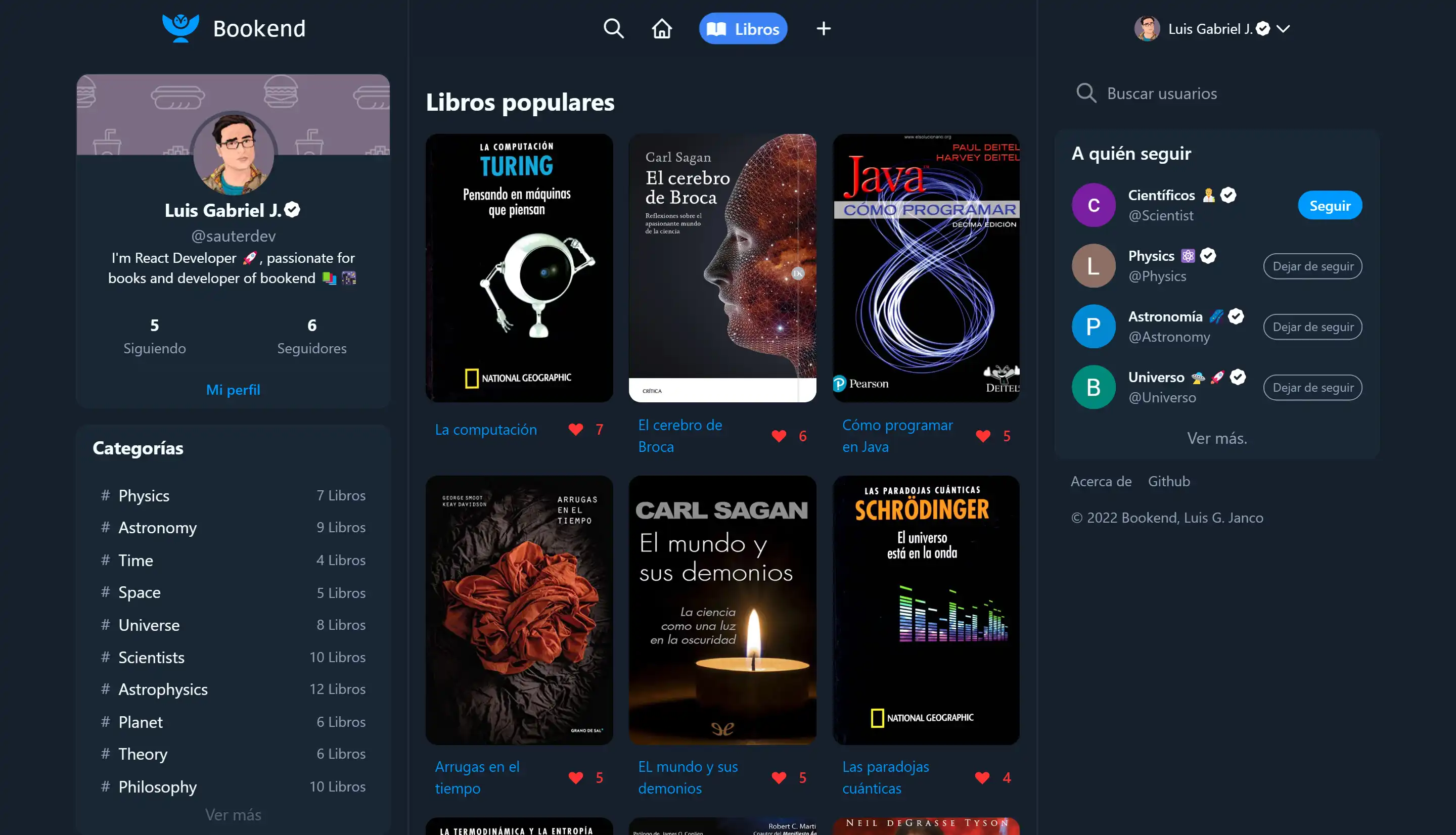Image resolution: width=1456 pixels, height=835 pixels.
Task: Open the Java Cómo programar book cover
Action: tap(926, 268)
